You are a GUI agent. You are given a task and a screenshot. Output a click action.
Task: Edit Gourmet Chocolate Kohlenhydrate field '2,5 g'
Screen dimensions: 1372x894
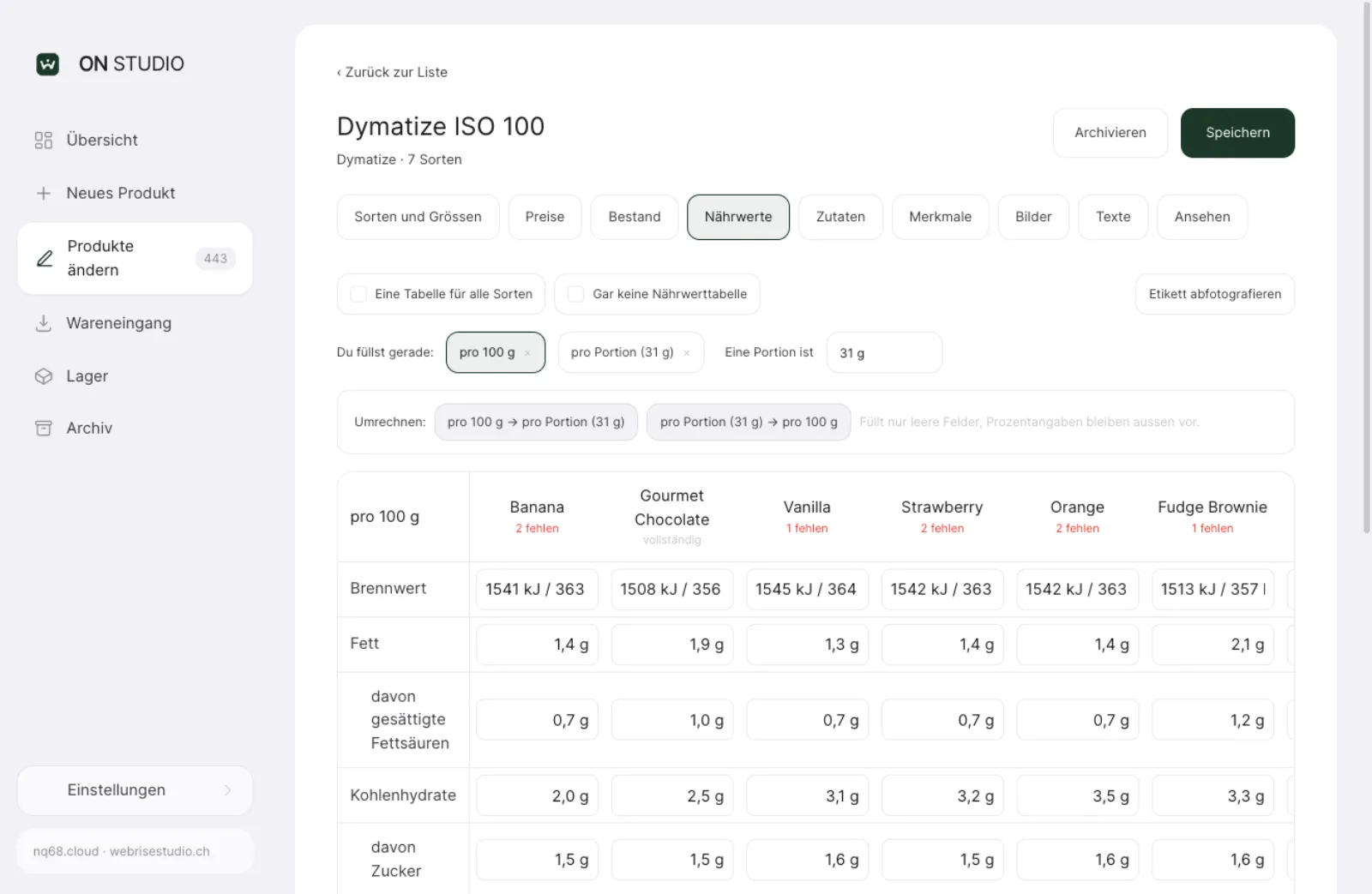672,795
